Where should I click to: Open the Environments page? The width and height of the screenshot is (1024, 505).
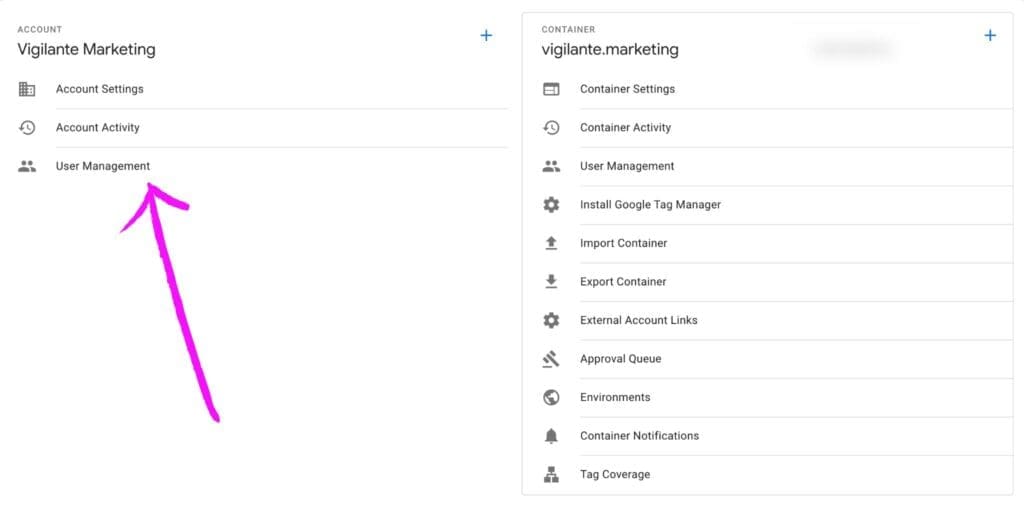click(x=615, y=398)
